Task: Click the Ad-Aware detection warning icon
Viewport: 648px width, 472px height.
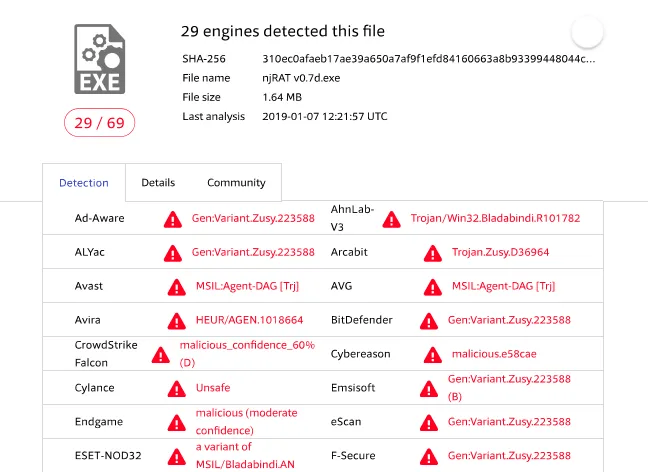Action: pos(174,218)
